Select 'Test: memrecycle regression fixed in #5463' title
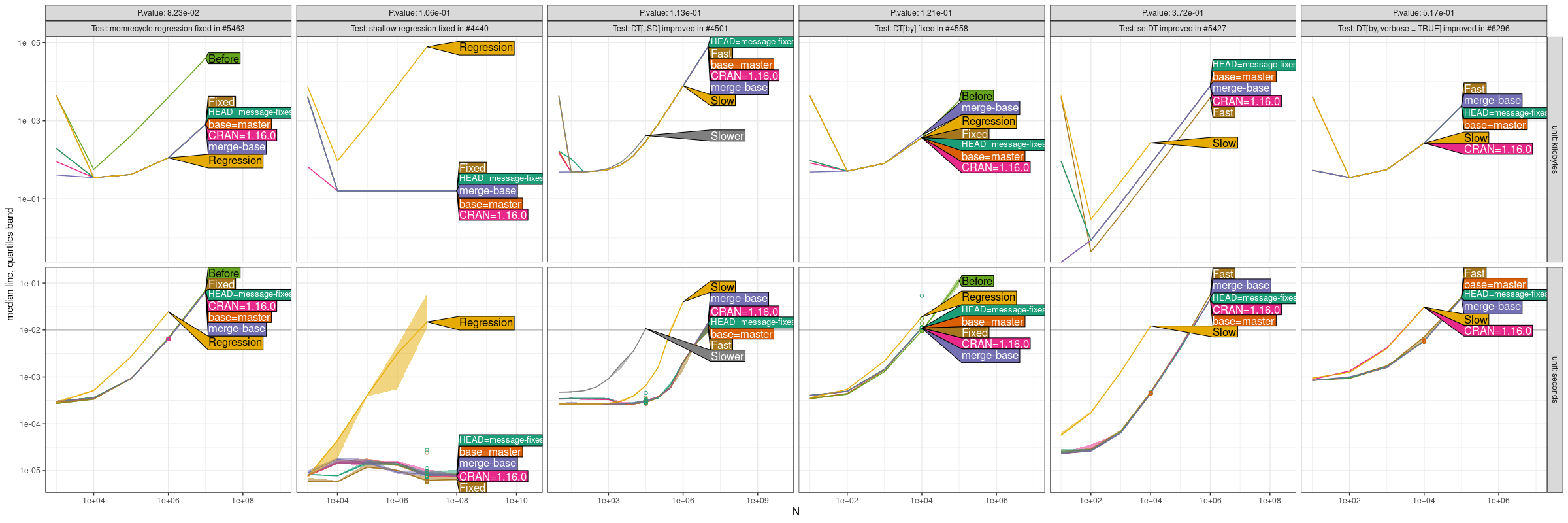 click(168, 29)
